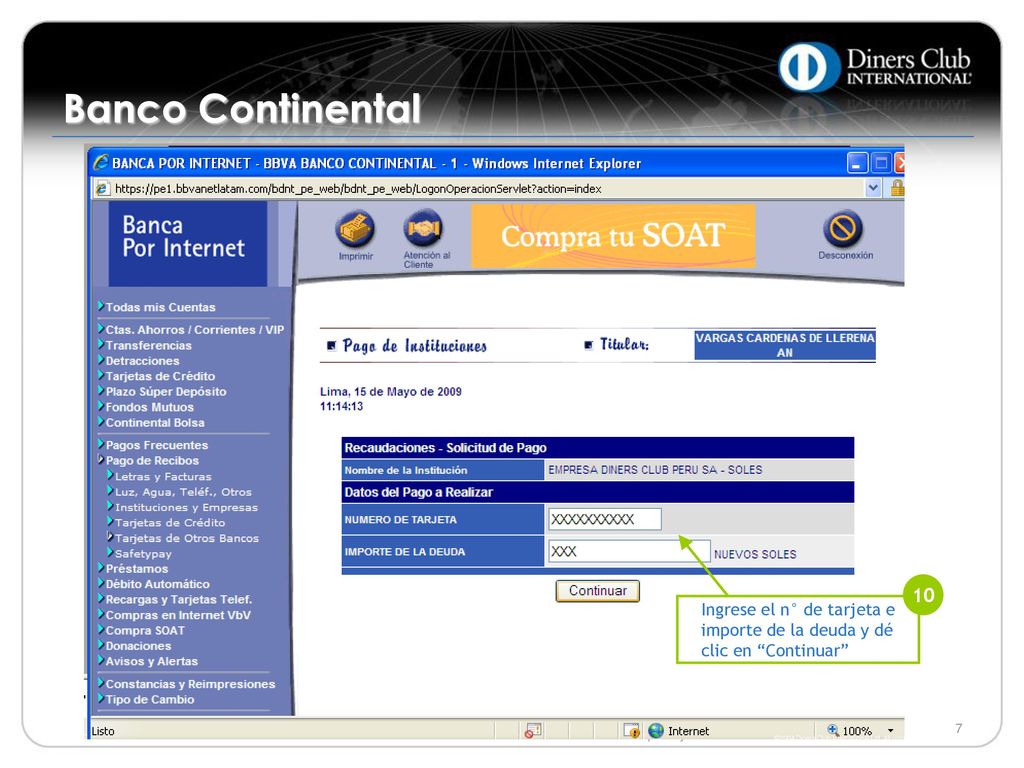Select Tarjetas de Otros Bancos
This screenshot has width=1024, height=768.
point(187,538)
